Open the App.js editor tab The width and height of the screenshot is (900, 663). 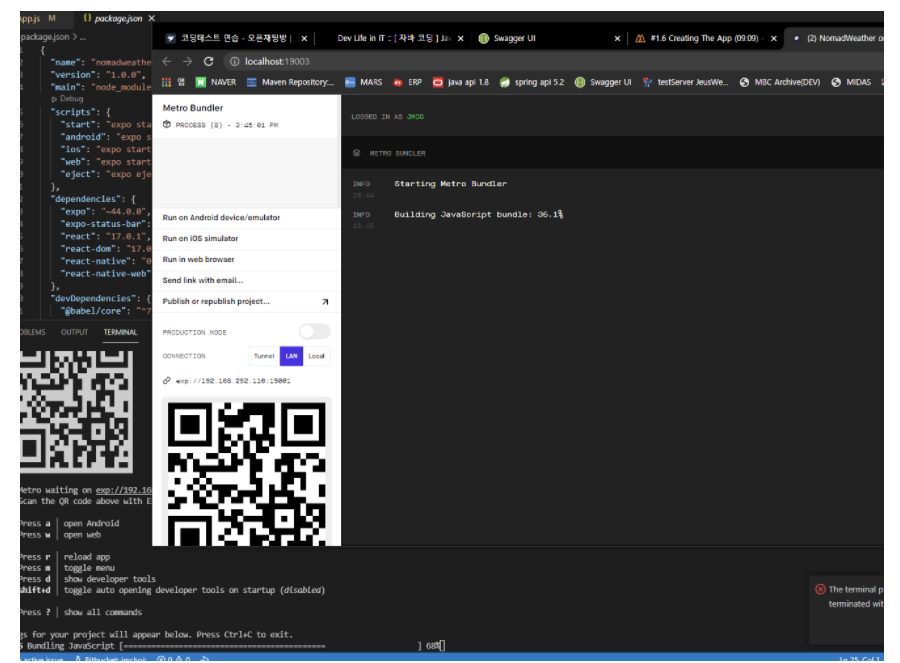click(38, 18)
